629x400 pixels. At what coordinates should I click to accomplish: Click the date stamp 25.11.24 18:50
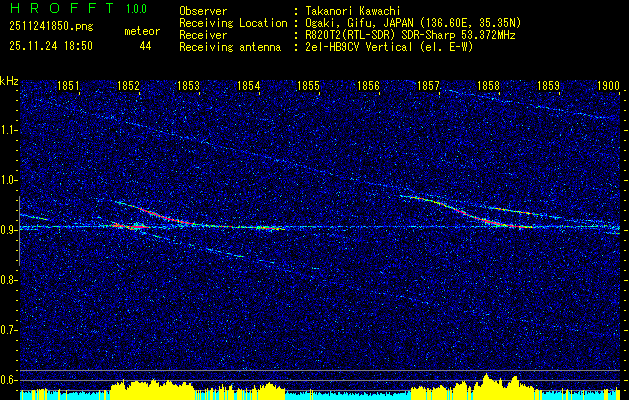(51, 46)
